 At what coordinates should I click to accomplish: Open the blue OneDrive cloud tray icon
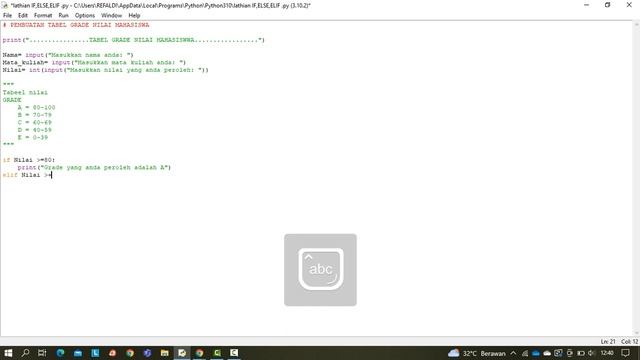pyautogui.click(x=536, y=353)
